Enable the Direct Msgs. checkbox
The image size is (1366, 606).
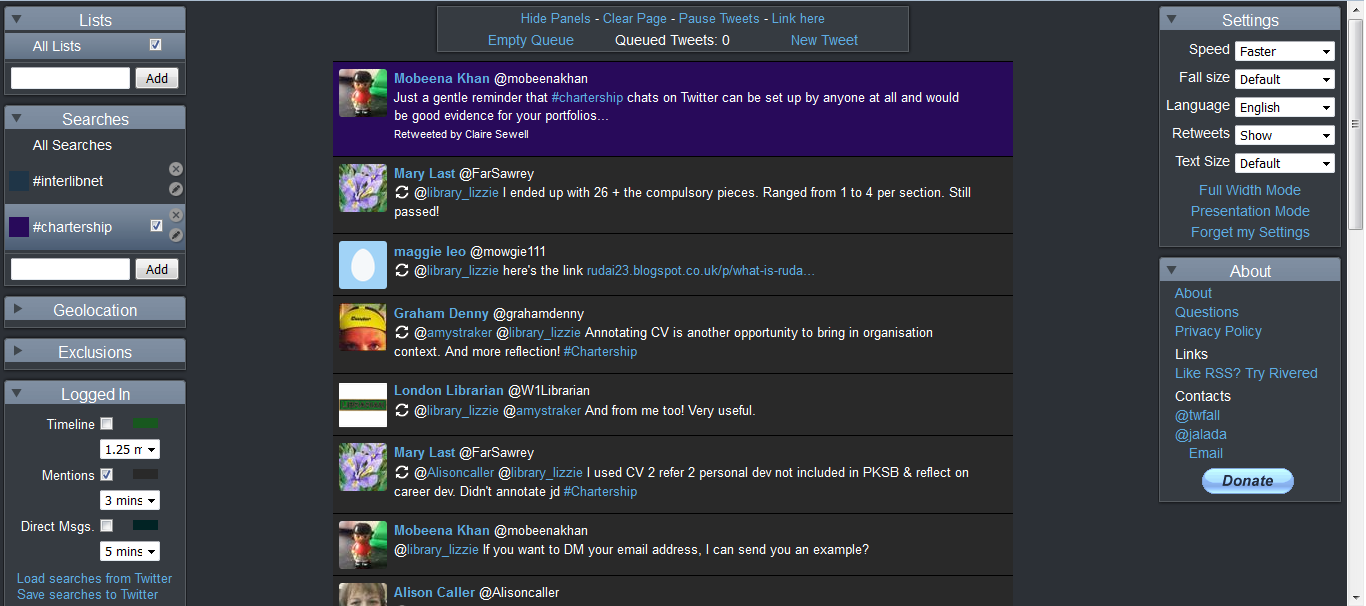tap(107, 526)
